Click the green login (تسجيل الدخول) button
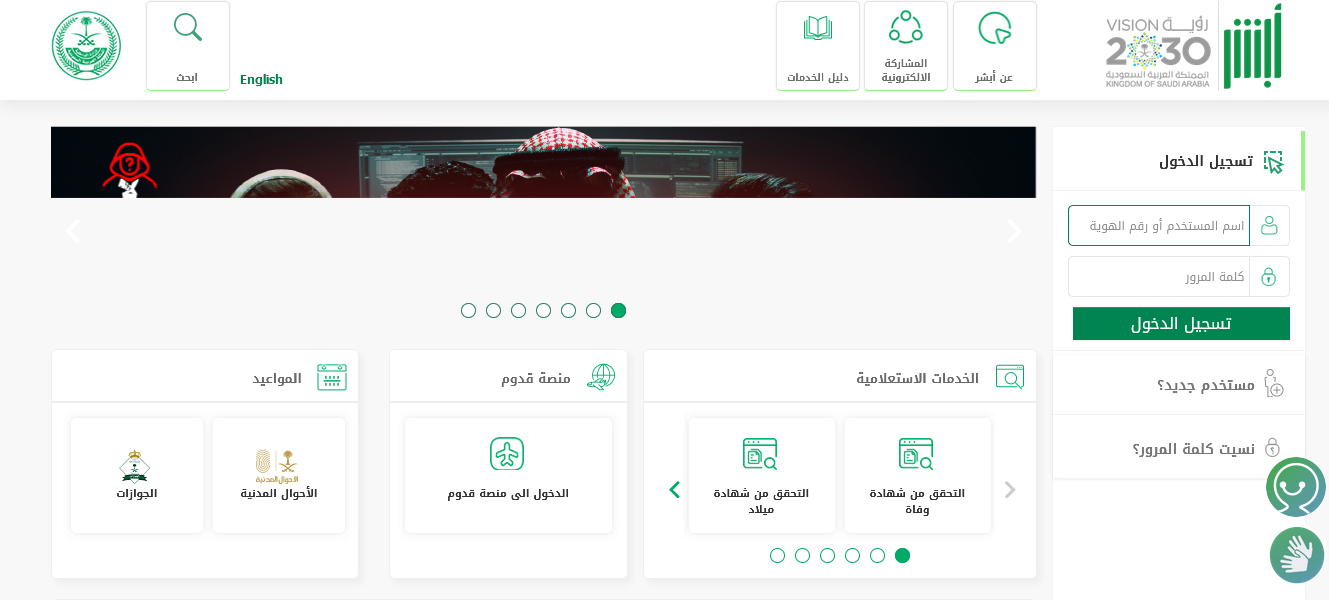This screenshot has height=600, width=1329. point(1181,323)
